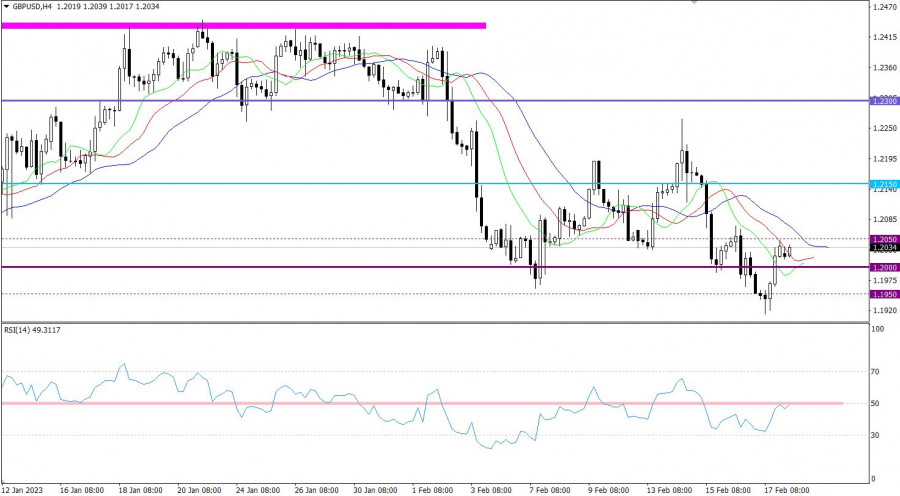
Task: Click the gray chart shift marker at top
Action: coord(694,3)
